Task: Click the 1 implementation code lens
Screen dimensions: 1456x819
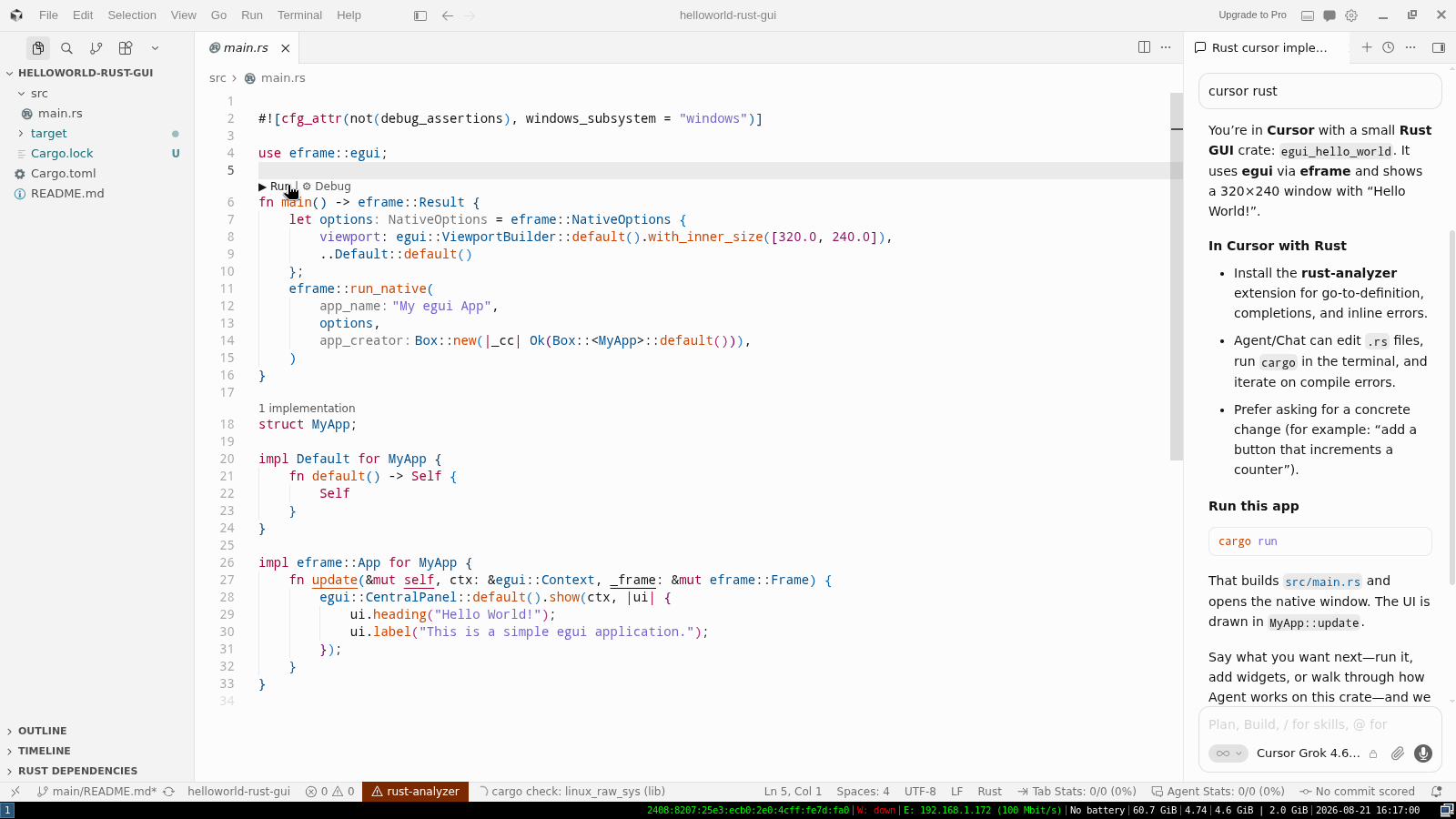Action: (x=307, y=409)
